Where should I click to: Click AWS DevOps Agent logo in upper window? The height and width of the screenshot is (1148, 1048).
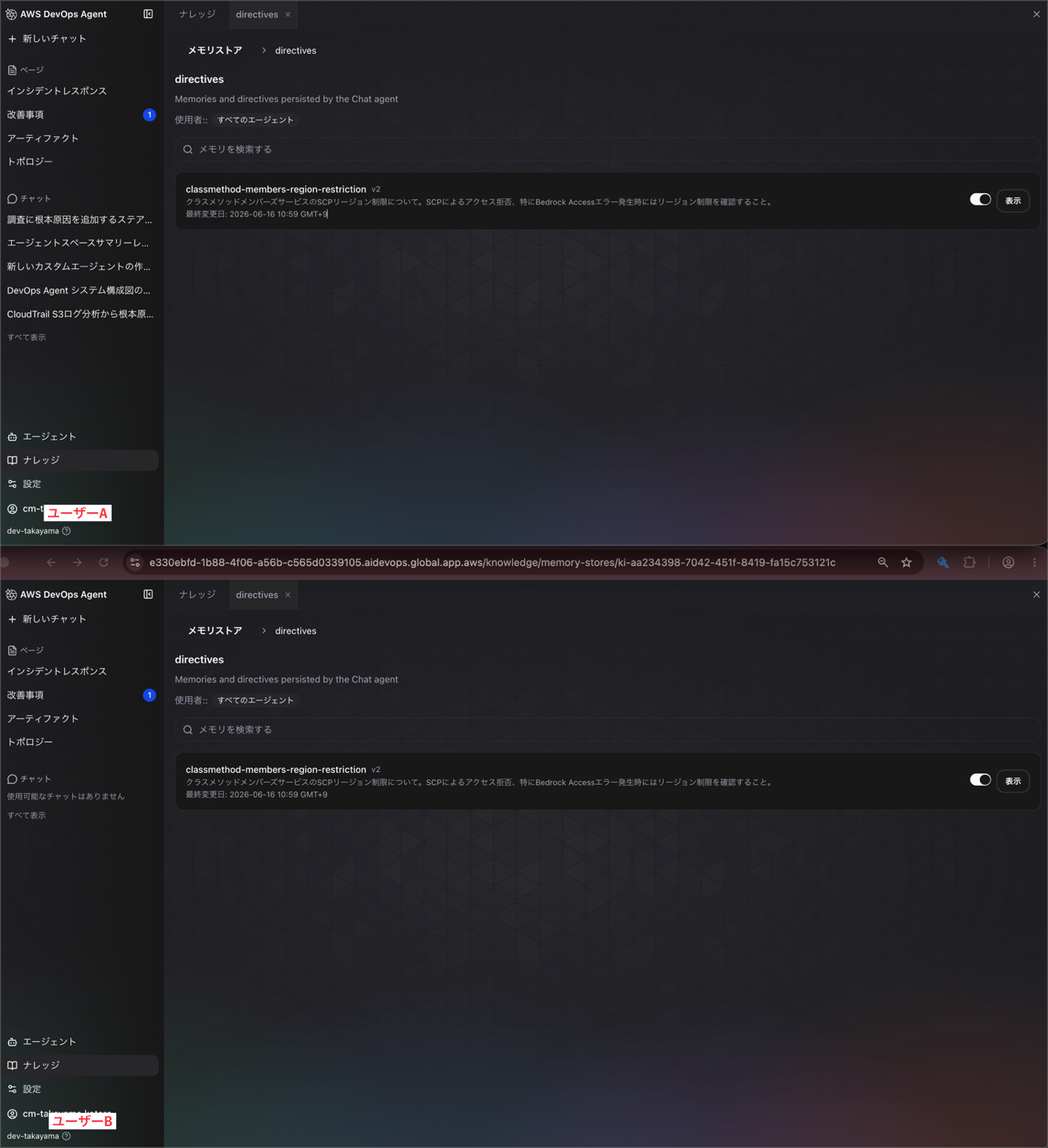coord(11,14)
